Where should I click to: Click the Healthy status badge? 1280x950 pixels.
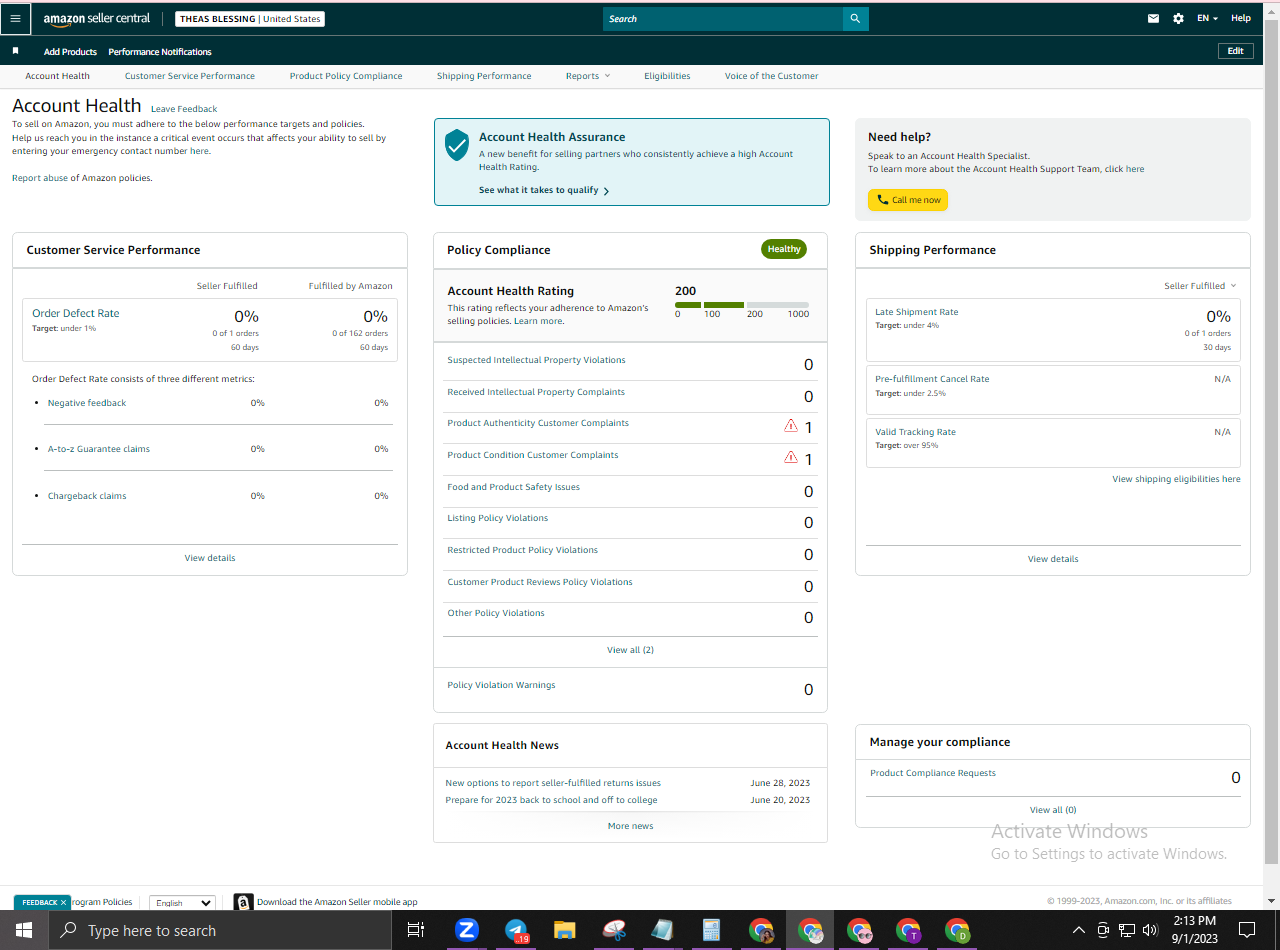pos(784,249)
